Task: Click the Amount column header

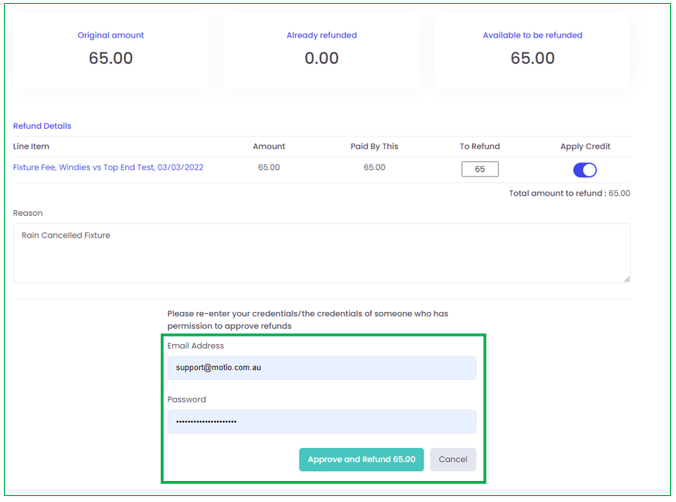Action: tap(269, 146)
